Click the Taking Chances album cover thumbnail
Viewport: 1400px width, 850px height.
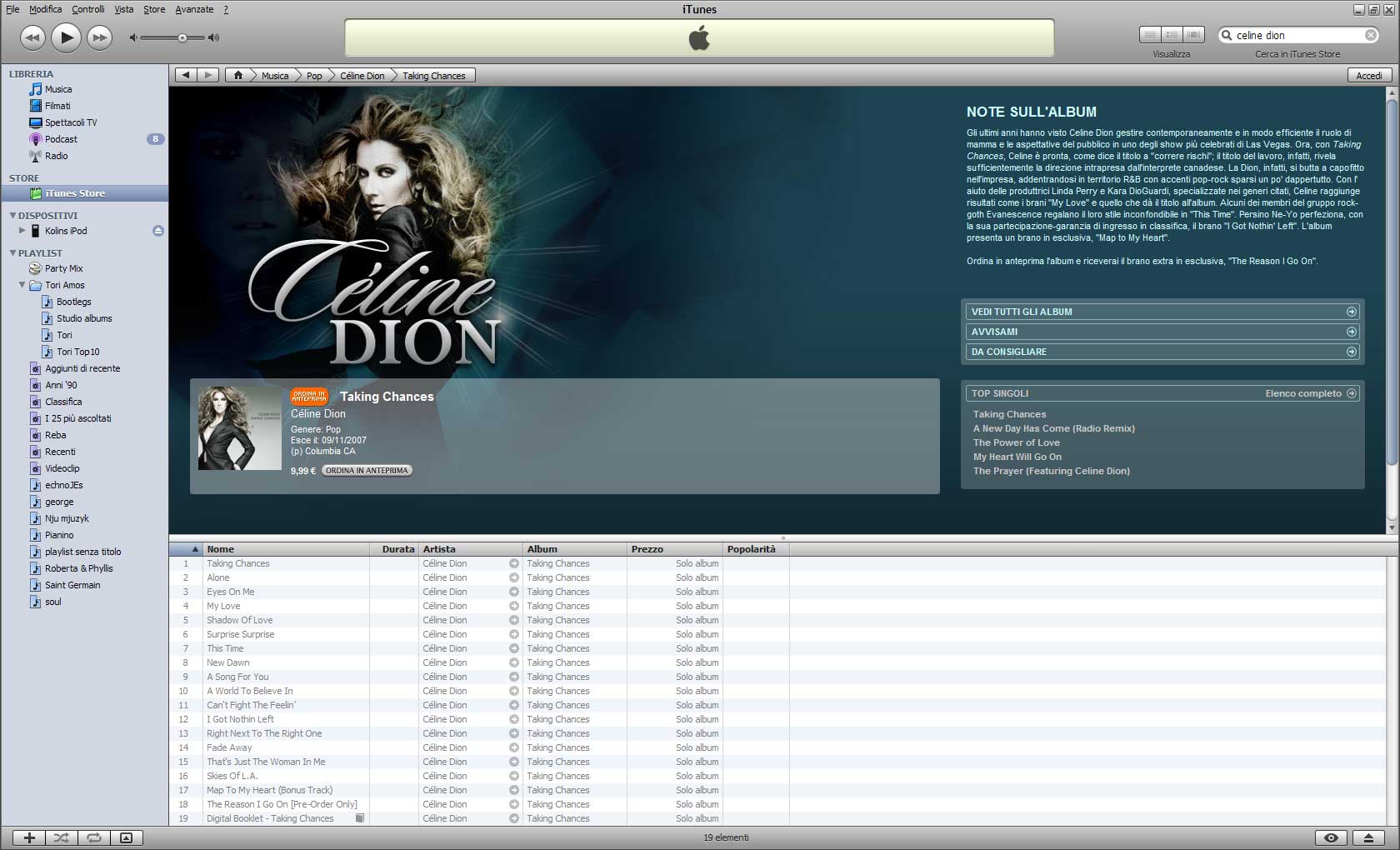coord(240,427)
